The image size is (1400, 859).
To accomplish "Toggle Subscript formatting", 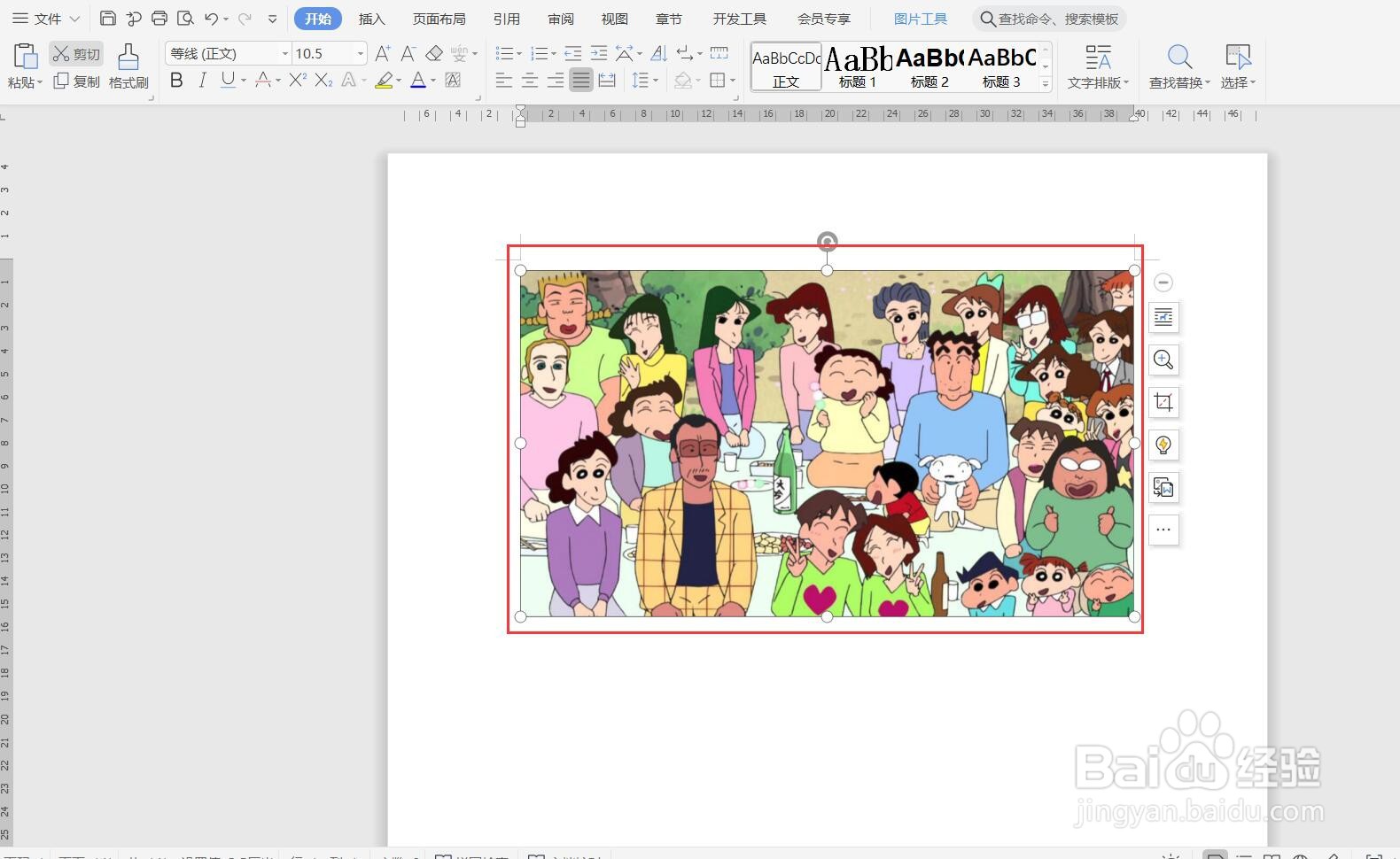I will 323,81.
